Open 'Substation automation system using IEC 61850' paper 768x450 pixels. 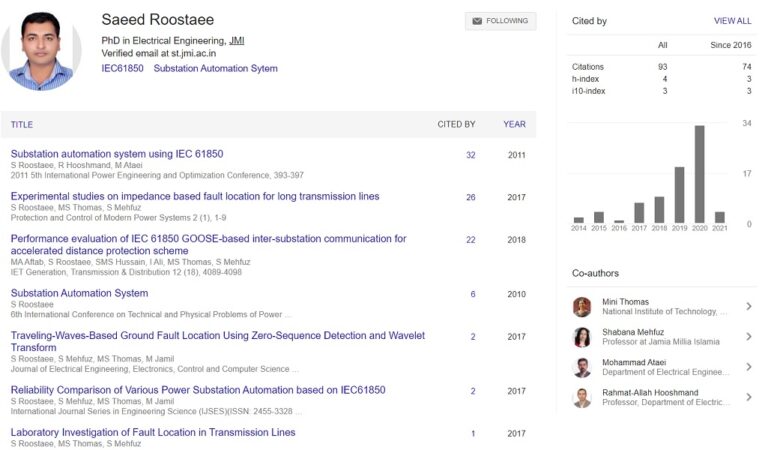click(117, 154)
